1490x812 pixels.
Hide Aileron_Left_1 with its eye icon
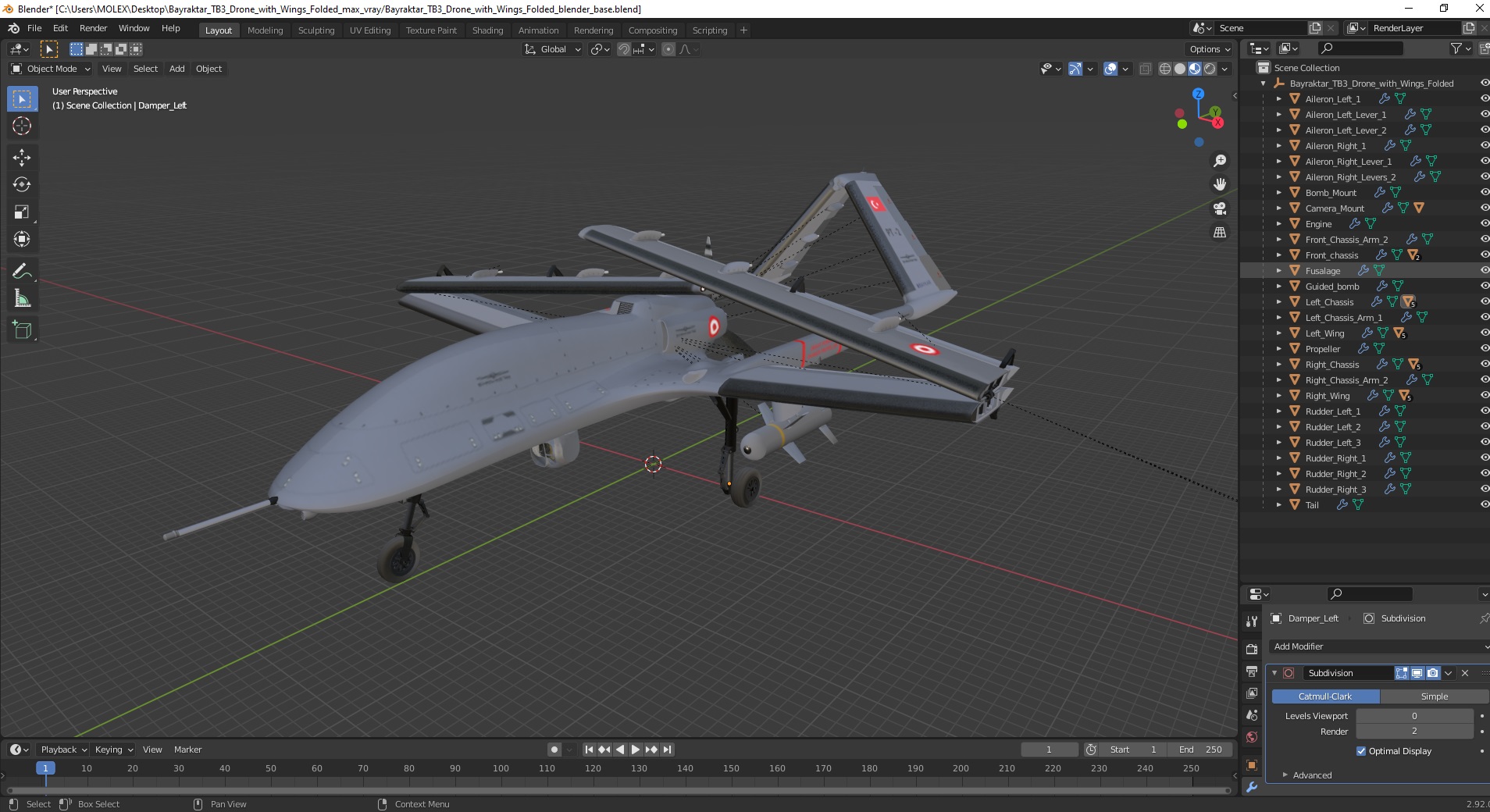[x=1484, y=98]
